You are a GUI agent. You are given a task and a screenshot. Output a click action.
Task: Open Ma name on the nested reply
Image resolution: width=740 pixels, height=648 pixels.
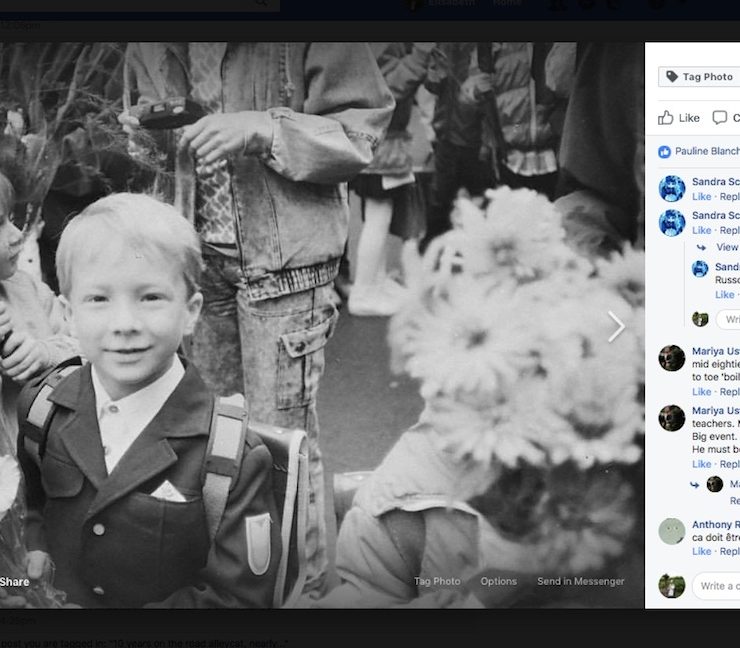(x=735, y=484)
